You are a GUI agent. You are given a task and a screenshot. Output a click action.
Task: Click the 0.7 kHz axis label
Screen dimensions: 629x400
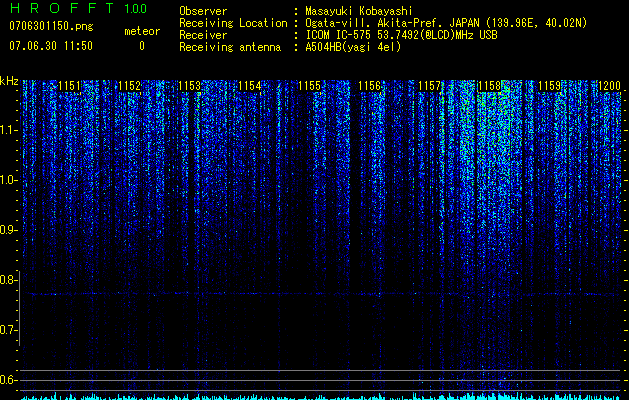click(x=7, y=330)
